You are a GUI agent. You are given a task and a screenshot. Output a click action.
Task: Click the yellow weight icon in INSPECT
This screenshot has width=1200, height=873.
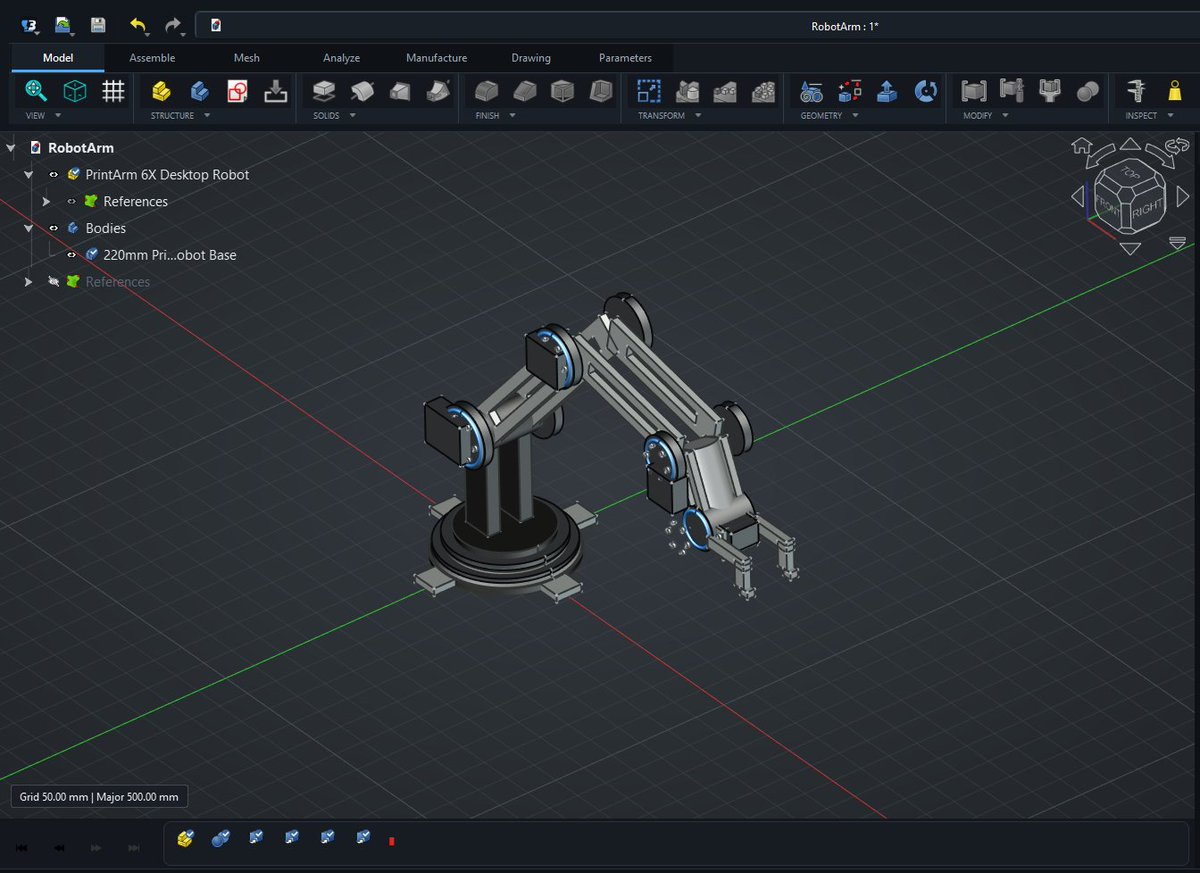point(1175,91)
